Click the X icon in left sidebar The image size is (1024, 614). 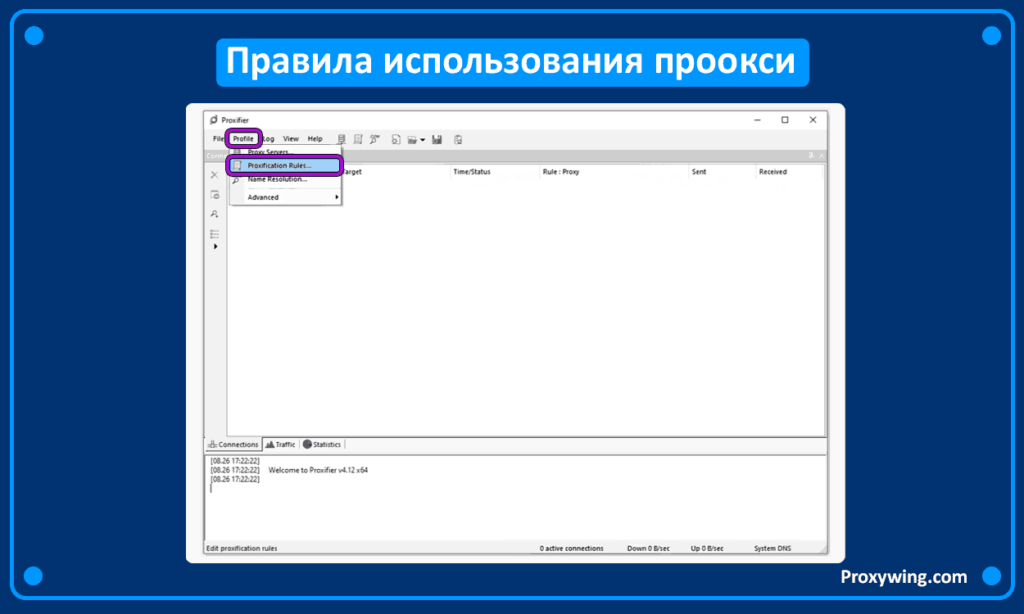point(214,175)
